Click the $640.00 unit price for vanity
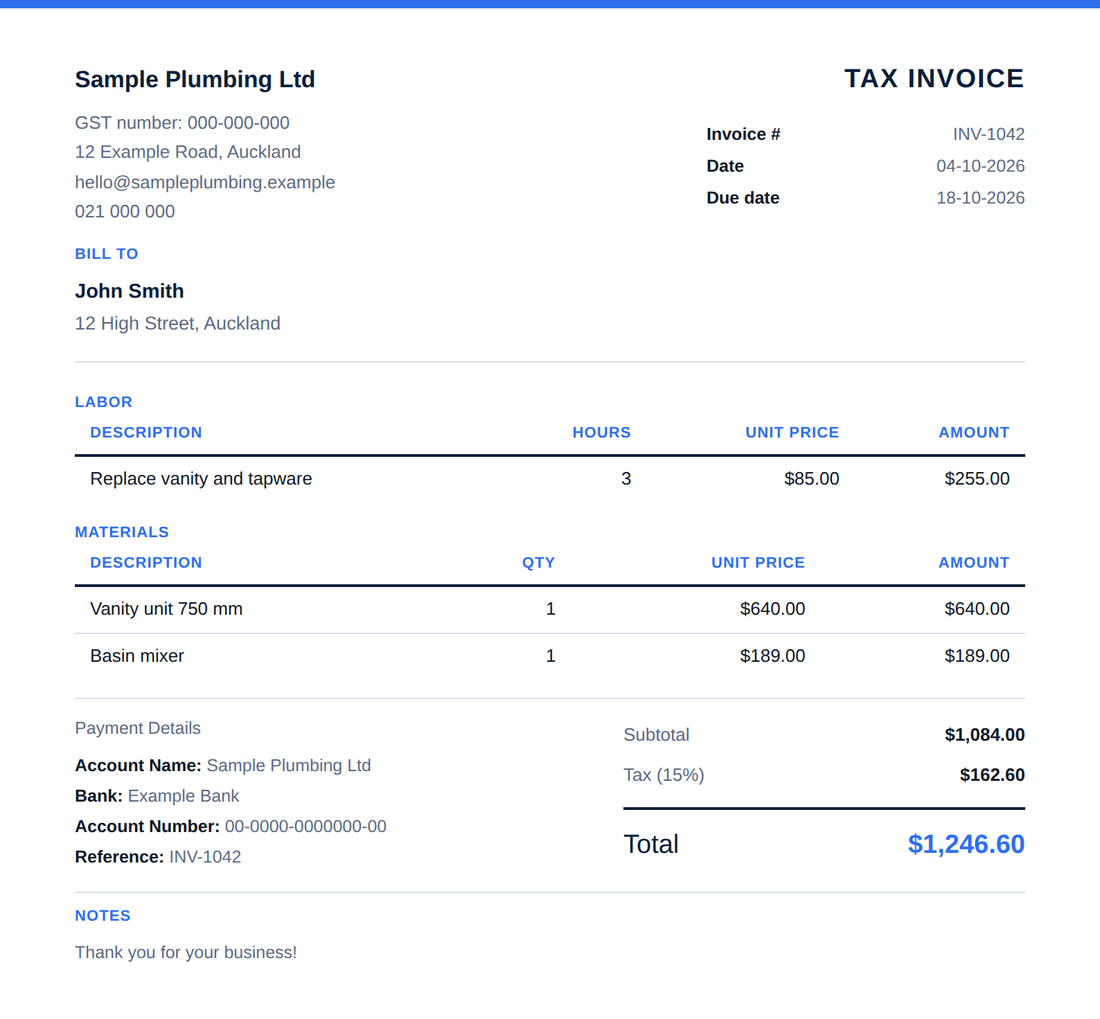The image size is (1100, 1019). point(772,609)
